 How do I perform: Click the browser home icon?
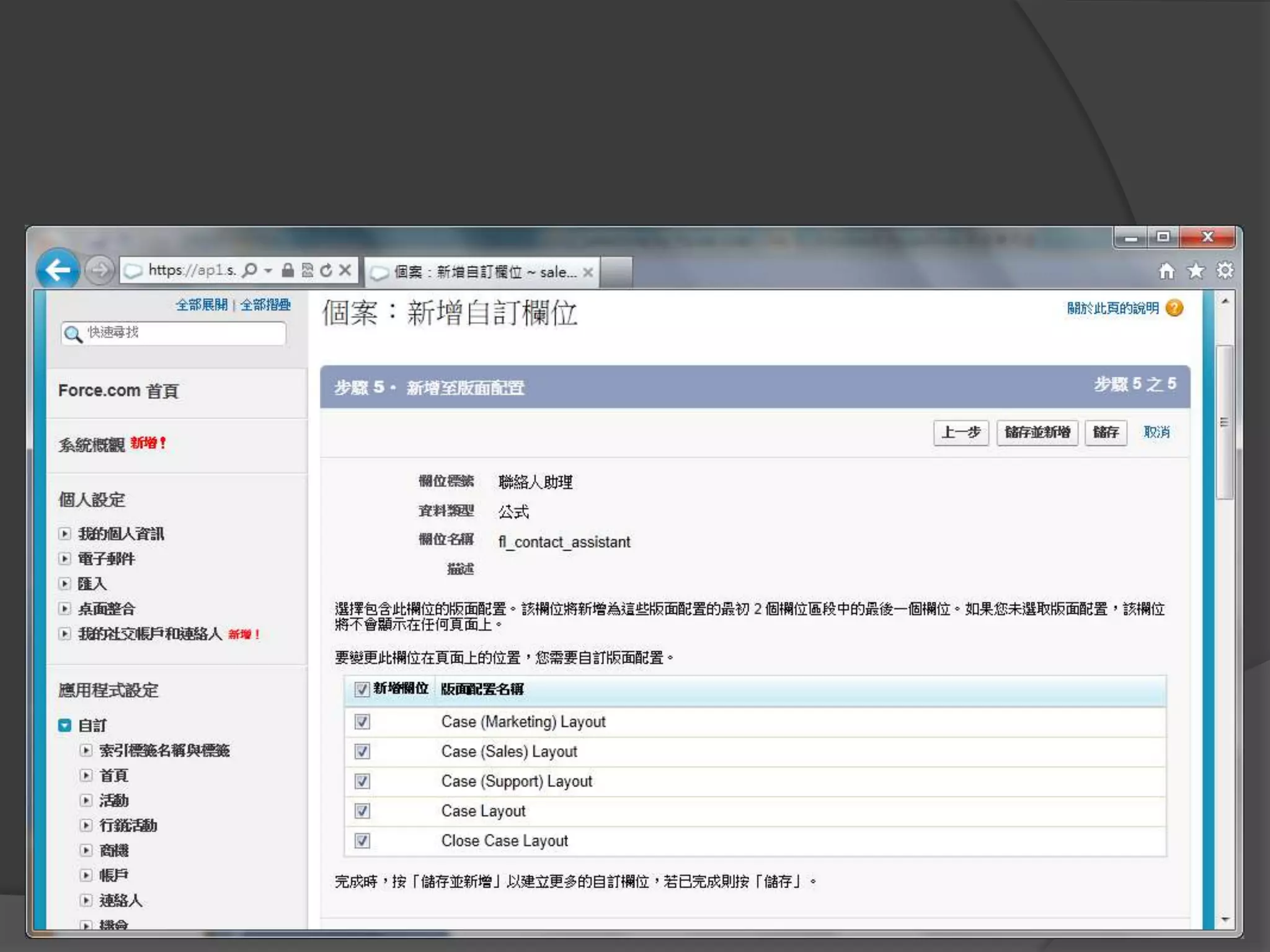coord(1166,271)
